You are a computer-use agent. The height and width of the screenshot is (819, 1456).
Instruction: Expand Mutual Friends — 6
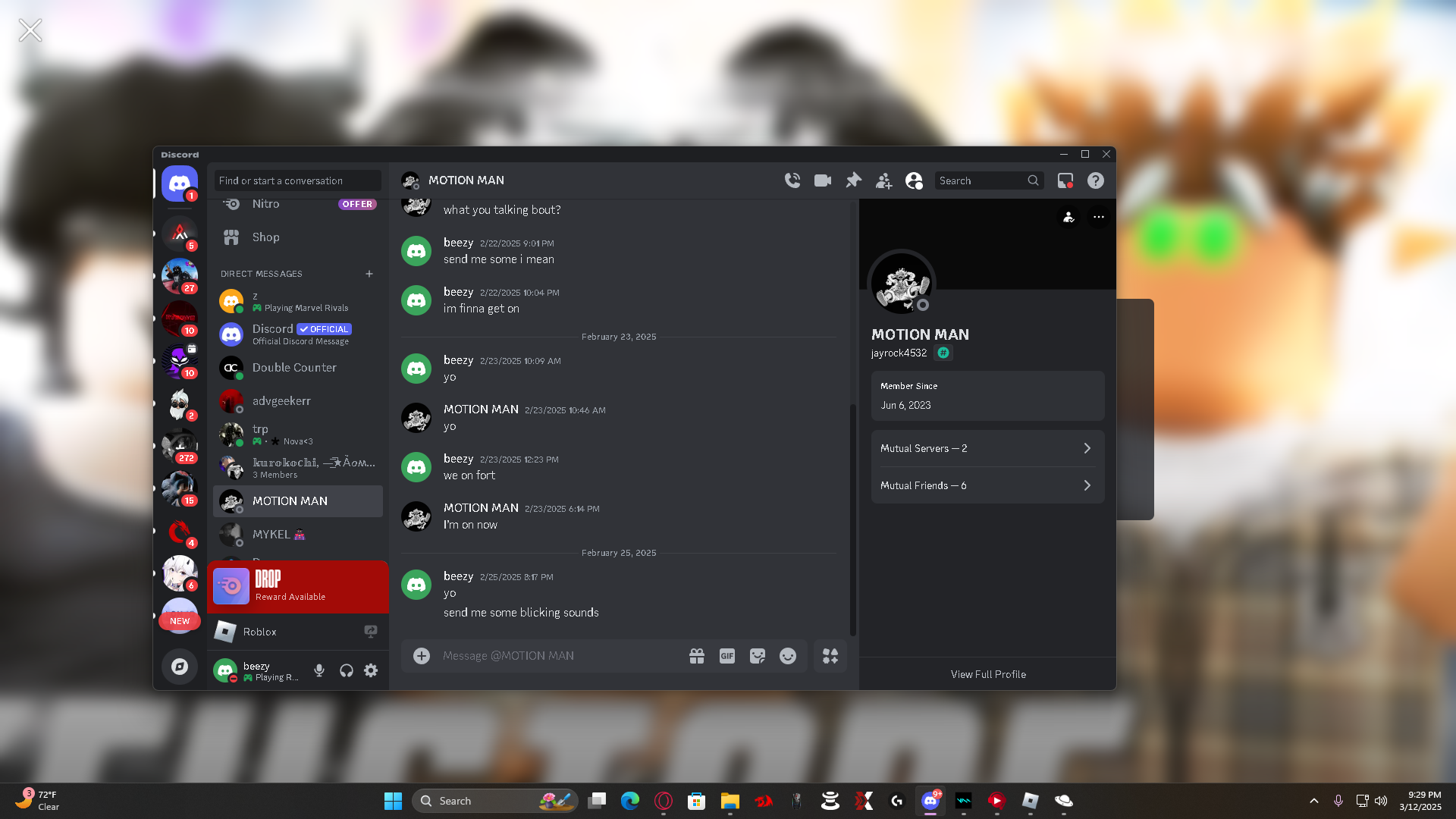click(x=987, y=485)
